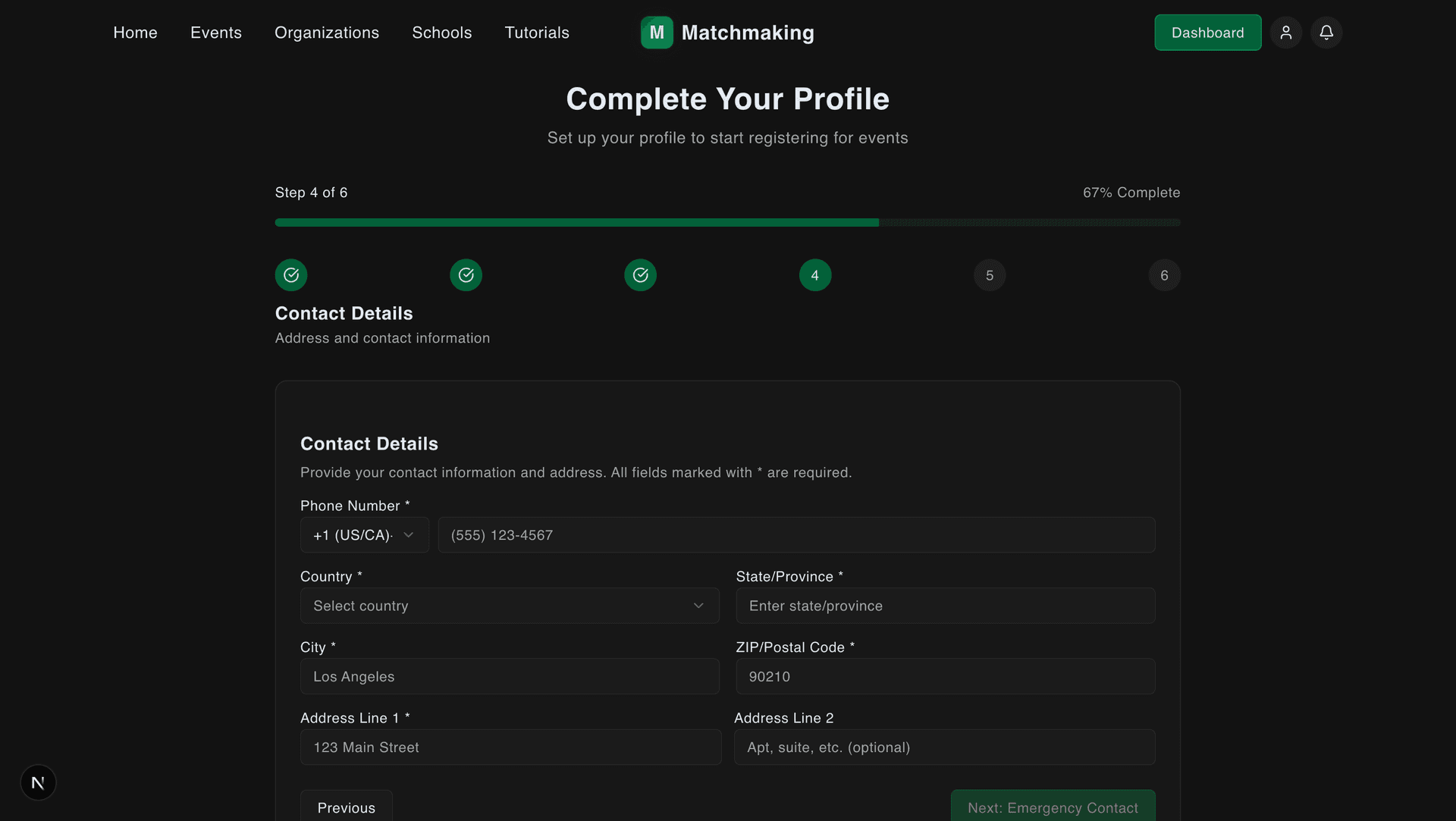Focus the State/Province input field
Viewport: 1456px width, 821px height.
[x=946, y=606]
